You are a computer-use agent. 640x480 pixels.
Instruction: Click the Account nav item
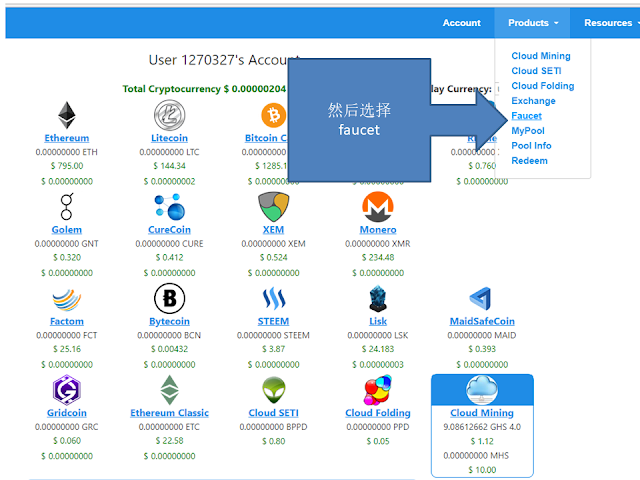[462, 23]
